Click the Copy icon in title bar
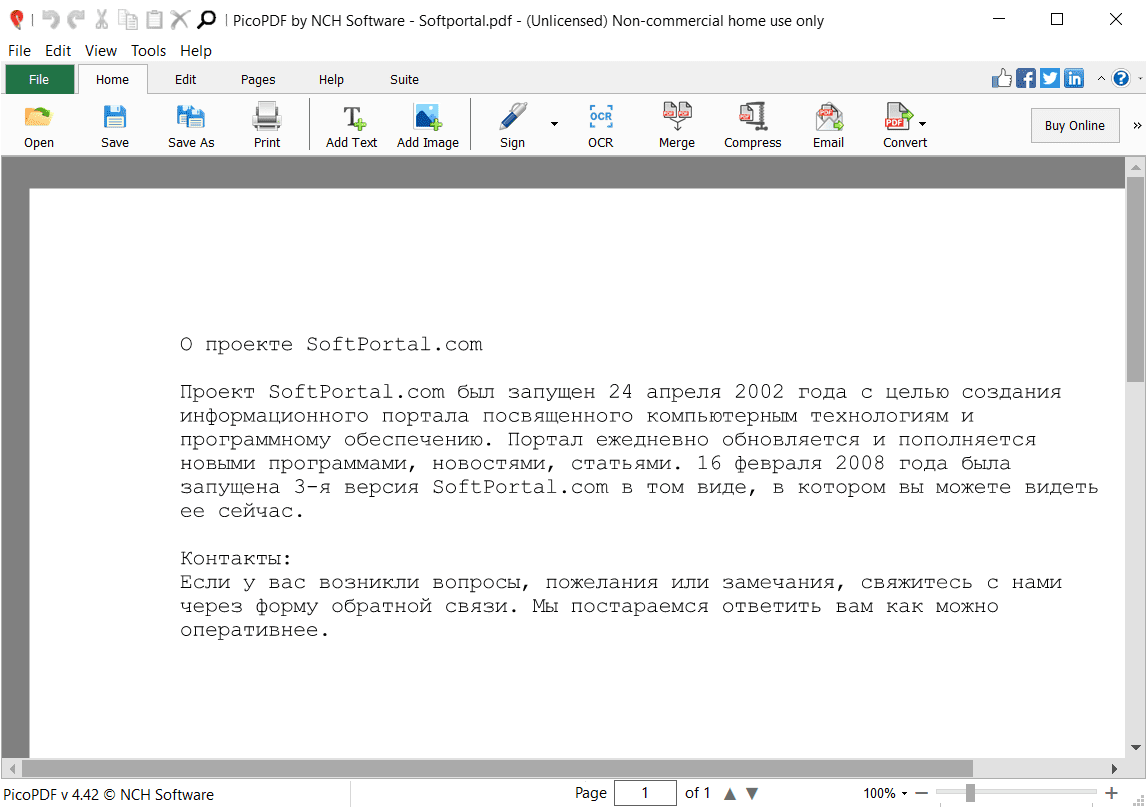Image resolution: width=1147 pixels, height=809 pixels. point(128,19)
